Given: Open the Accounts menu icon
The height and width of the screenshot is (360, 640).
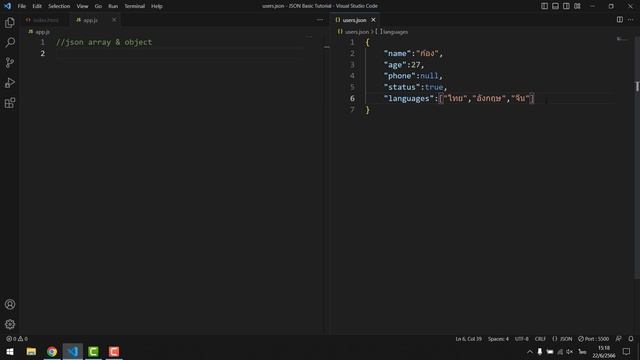Looking at the screenshot, I should (x=10, y=304).
